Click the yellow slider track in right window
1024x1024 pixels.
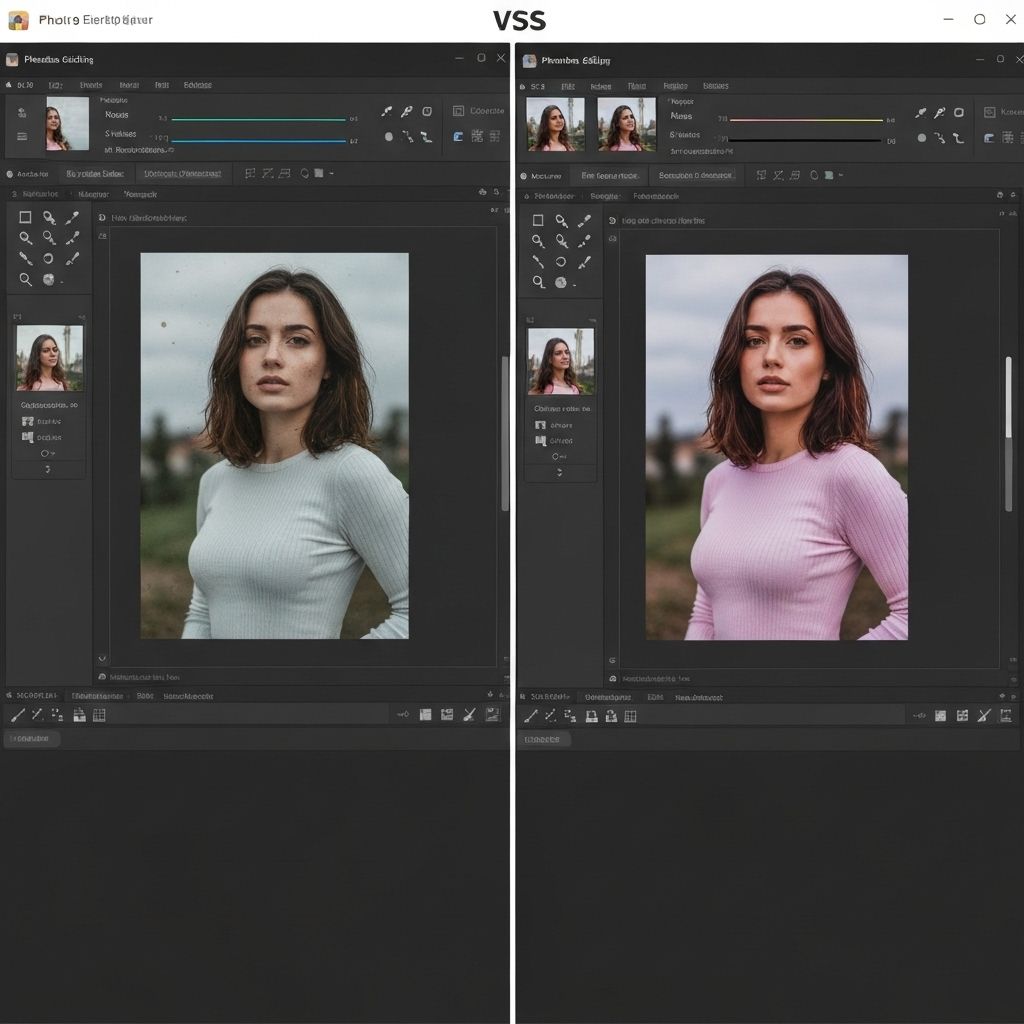tap(806, 120)
